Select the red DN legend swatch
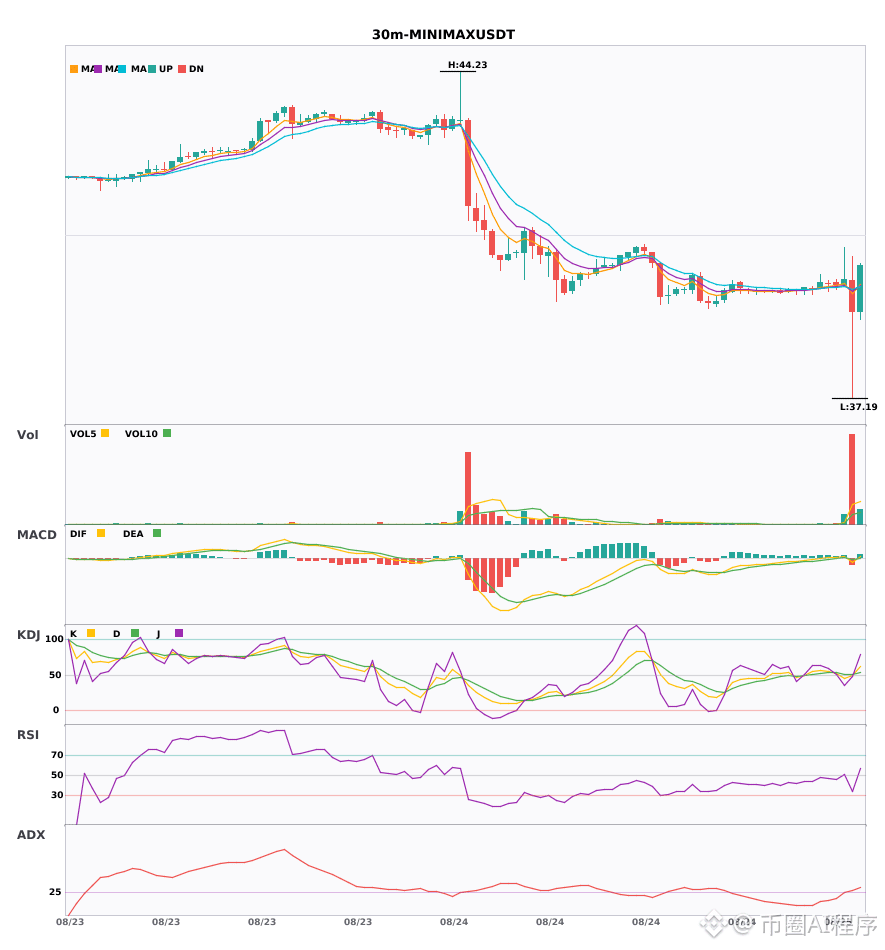The width and height of the screenshot is (885, 950). click(182, 69)
